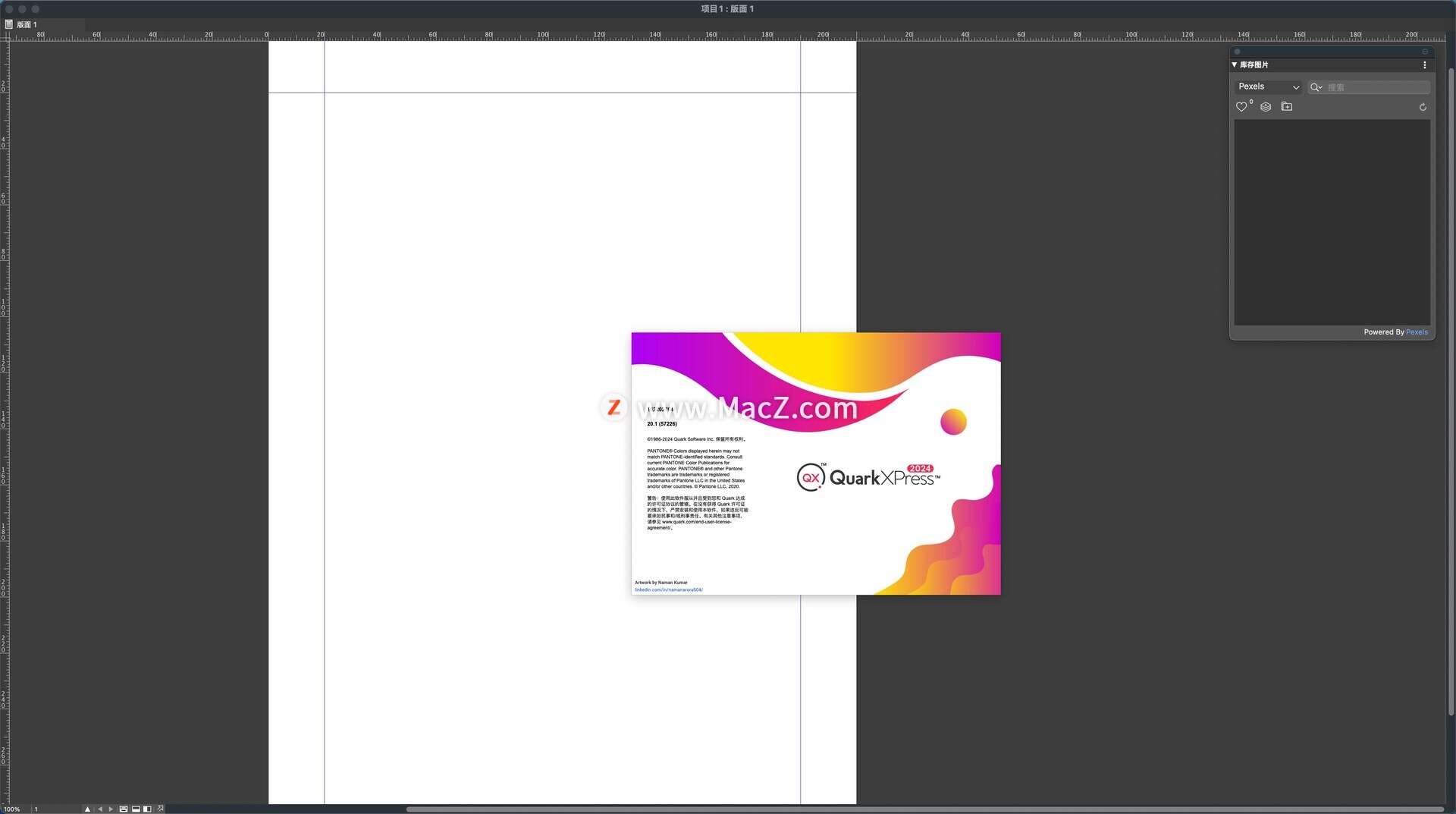Click the QuarkXPress QX logo on splash
Image resolution: width=1456 pixels, height=814 pixels.
811,477
